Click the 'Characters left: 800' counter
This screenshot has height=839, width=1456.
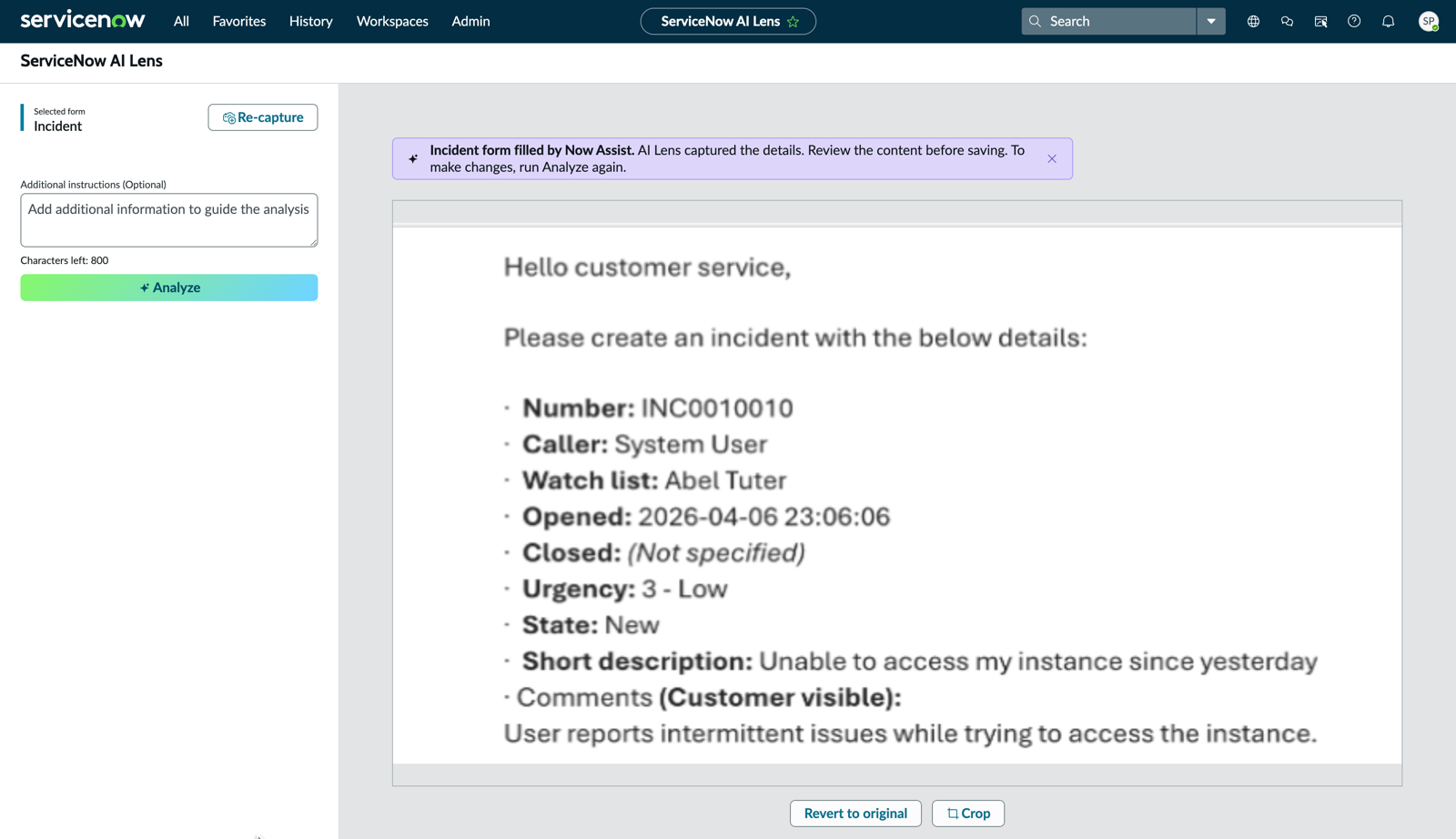tap(65, 260)
